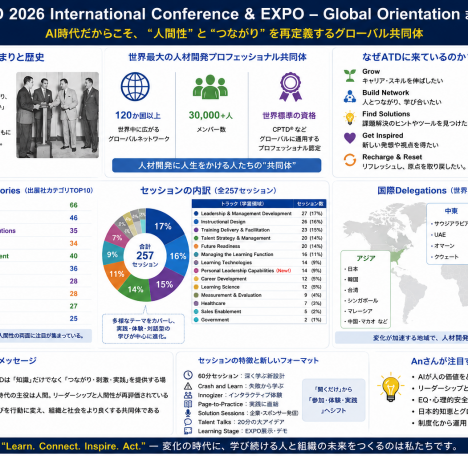The width and height of the screenshot is (468, 456).
Task: Click the purple award ribbon icon
Action: coord(290,87)
